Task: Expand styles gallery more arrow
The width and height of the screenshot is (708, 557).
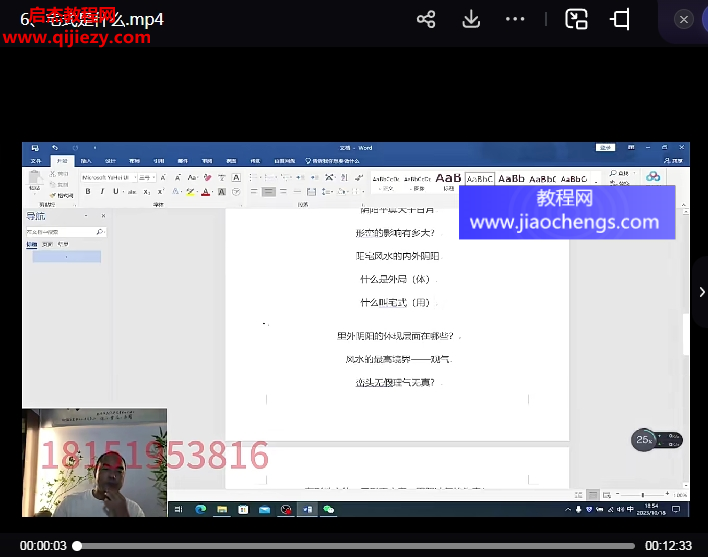Action: [596, 182]
